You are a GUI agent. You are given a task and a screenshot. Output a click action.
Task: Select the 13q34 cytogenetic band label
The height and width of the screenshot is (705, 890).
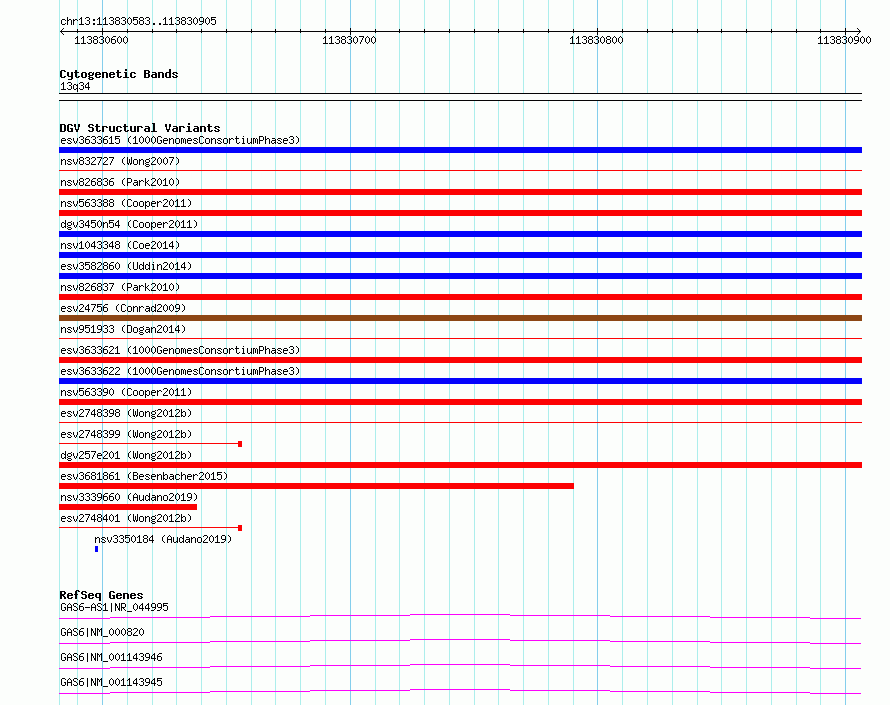75,86
